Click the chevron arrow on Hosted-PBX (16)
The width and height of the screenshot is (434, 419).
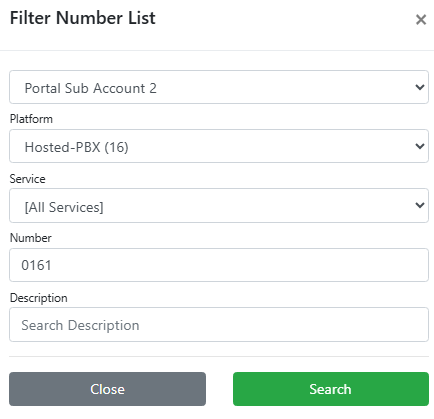pos(420,146)
